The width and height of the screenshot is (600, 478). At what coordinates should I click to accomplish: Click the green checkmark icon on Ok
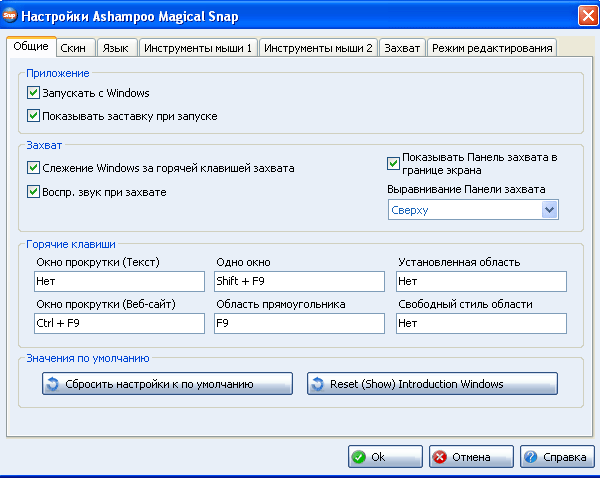coord(359,457)
